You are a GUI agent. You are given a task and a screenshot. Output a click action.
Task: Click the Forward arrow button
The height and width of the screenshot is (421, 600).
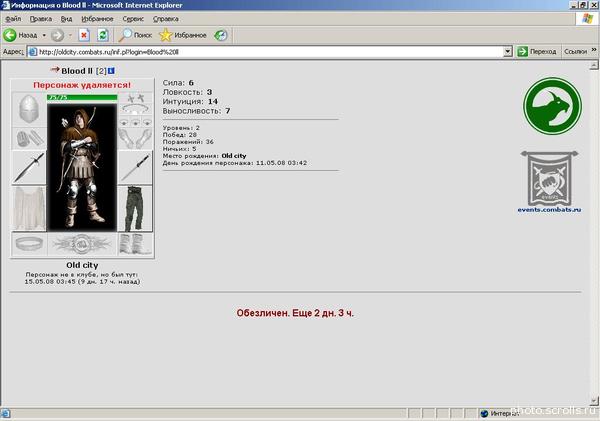(x=57, y=35)
